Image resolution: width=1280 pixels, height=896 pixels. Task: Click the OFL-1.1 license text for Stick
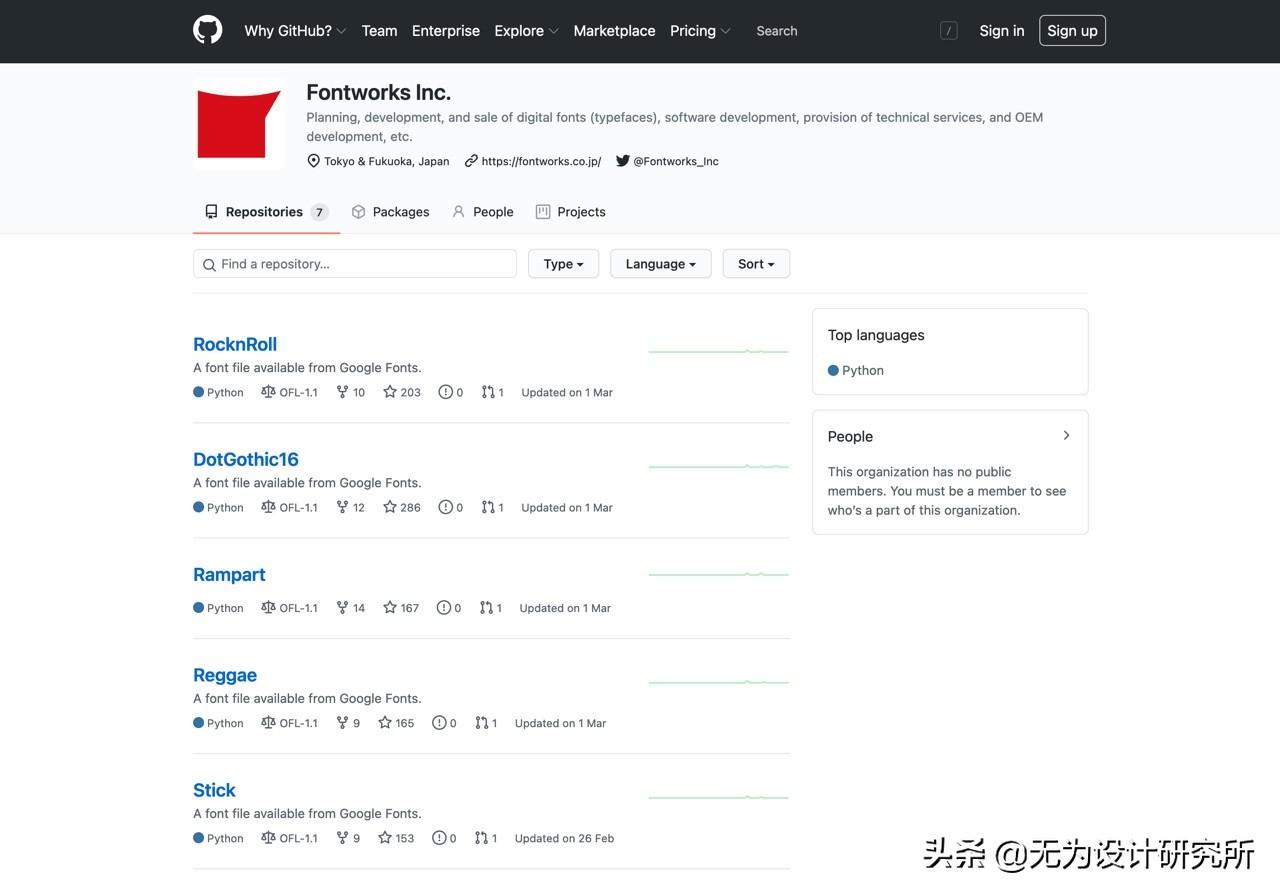[298, 838]
